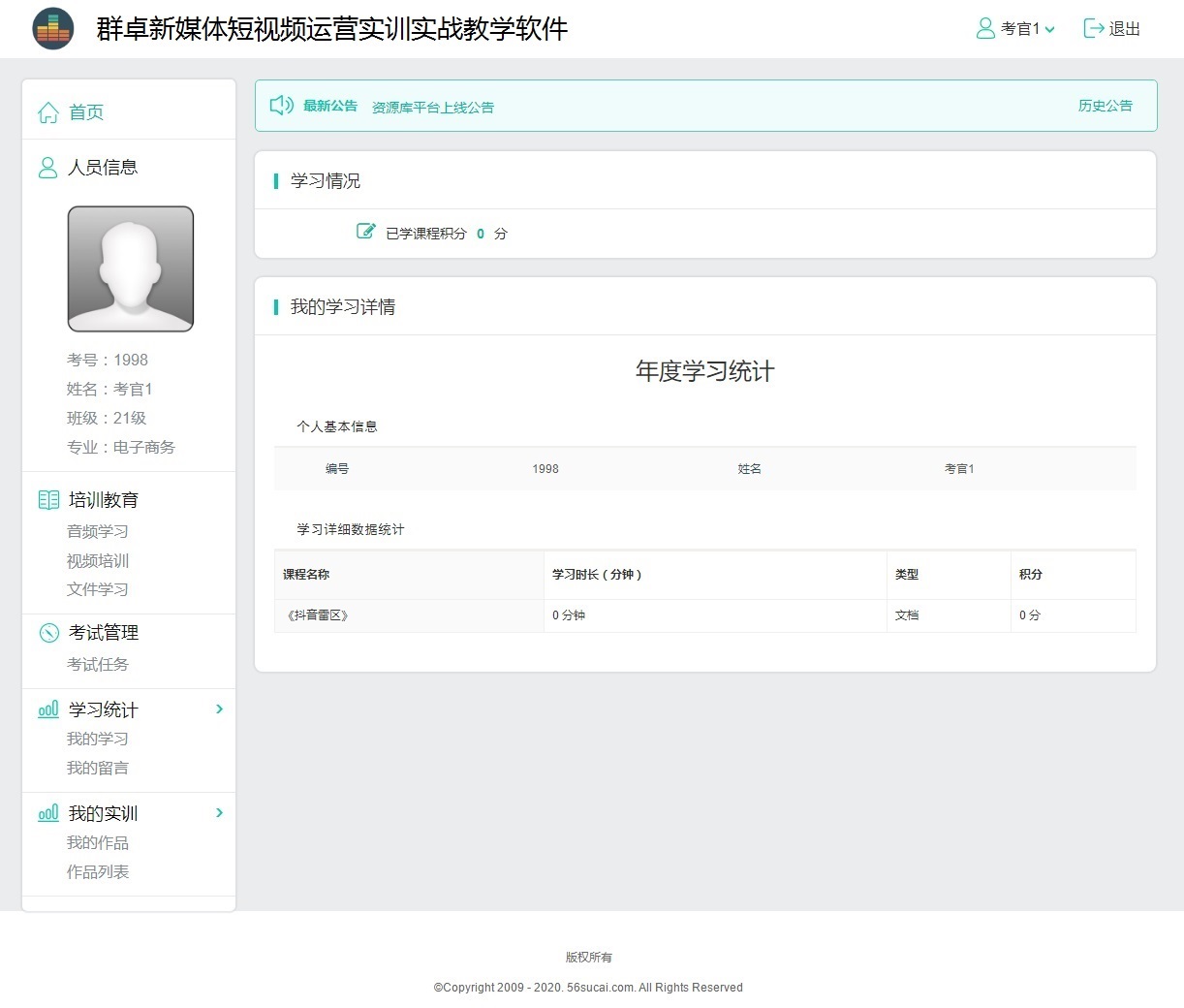Screen dimensions: 1184x1008
Task: Expand the 我的实训 section chevron
Action: point(219,813)
